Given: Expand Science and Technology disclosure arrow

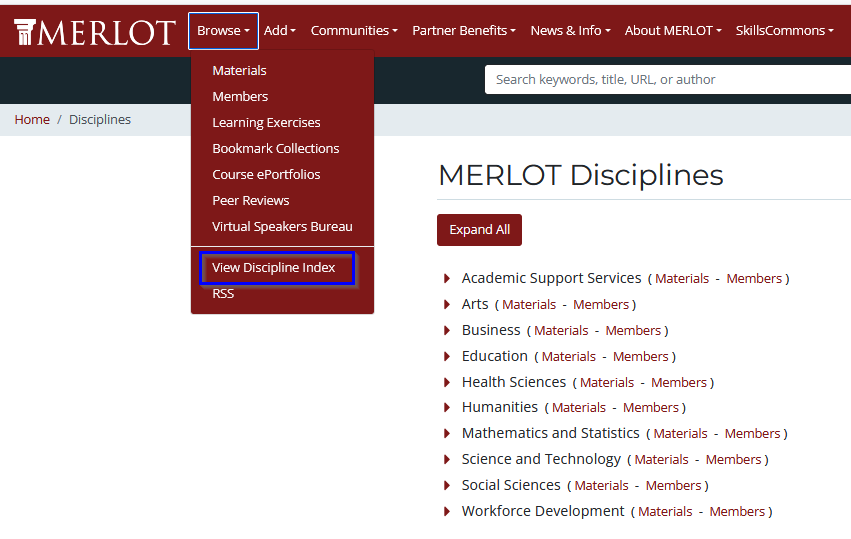Looking at the screenshot, I should tap(447, 460).
